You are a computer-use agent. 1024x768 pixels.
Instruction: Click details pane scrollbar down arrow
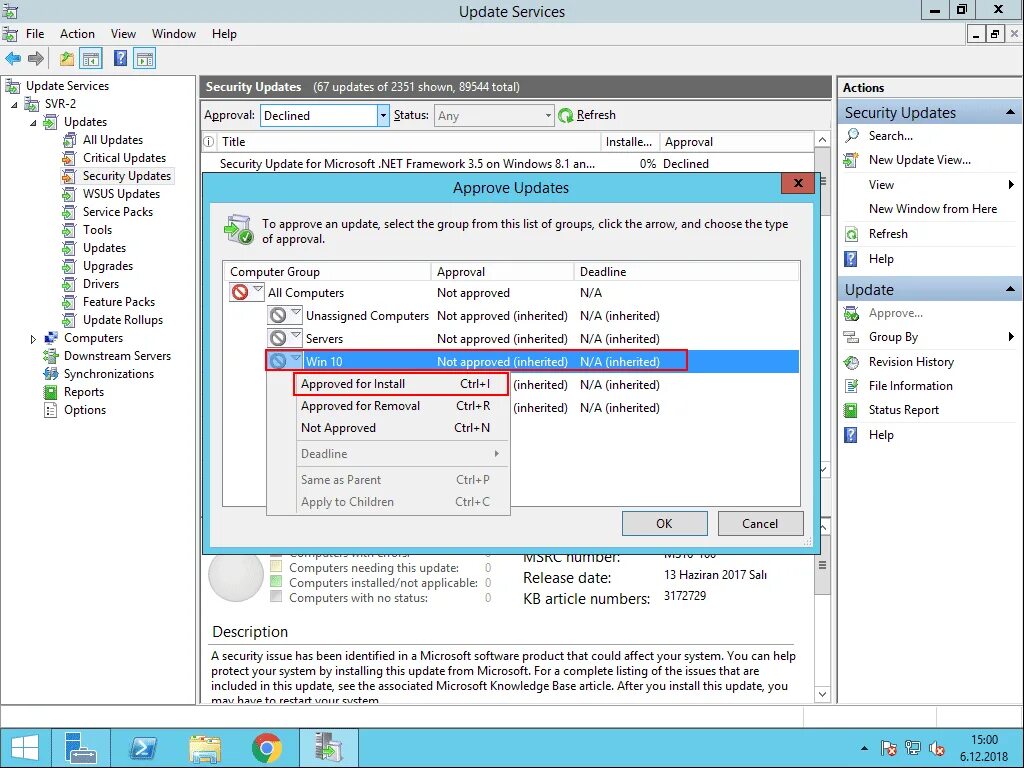(823, 695)
